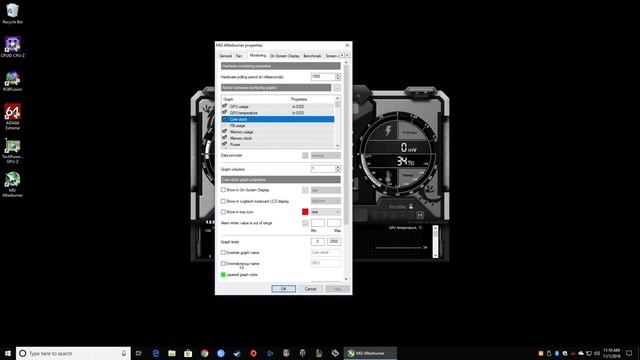Click graph list vertical scrollbar down arrow
Viewport: 640px width, 360px height.
click(338, 146)
